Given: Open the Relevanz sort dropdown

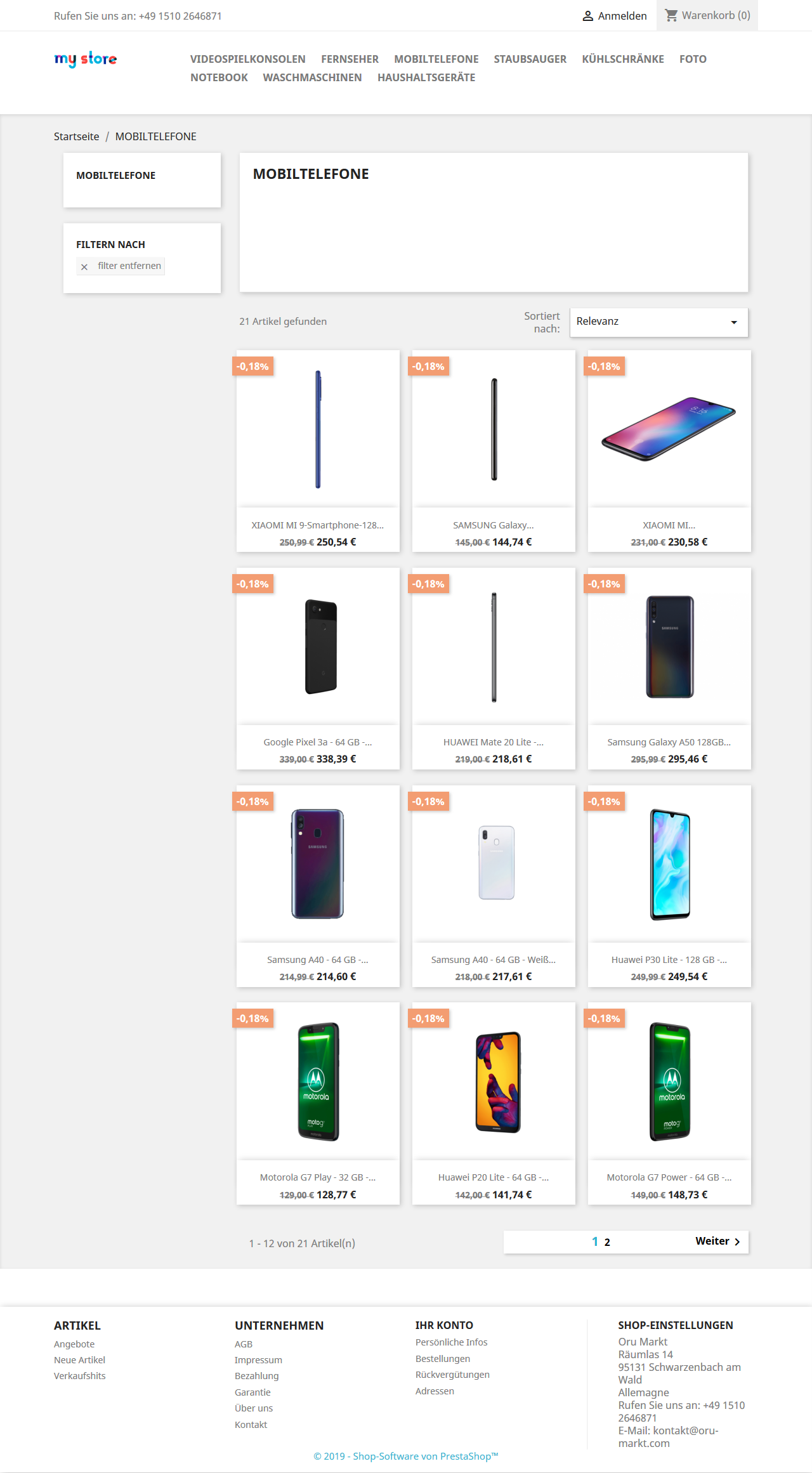Looking at the screenshot, I should click(x=658, y=322).
